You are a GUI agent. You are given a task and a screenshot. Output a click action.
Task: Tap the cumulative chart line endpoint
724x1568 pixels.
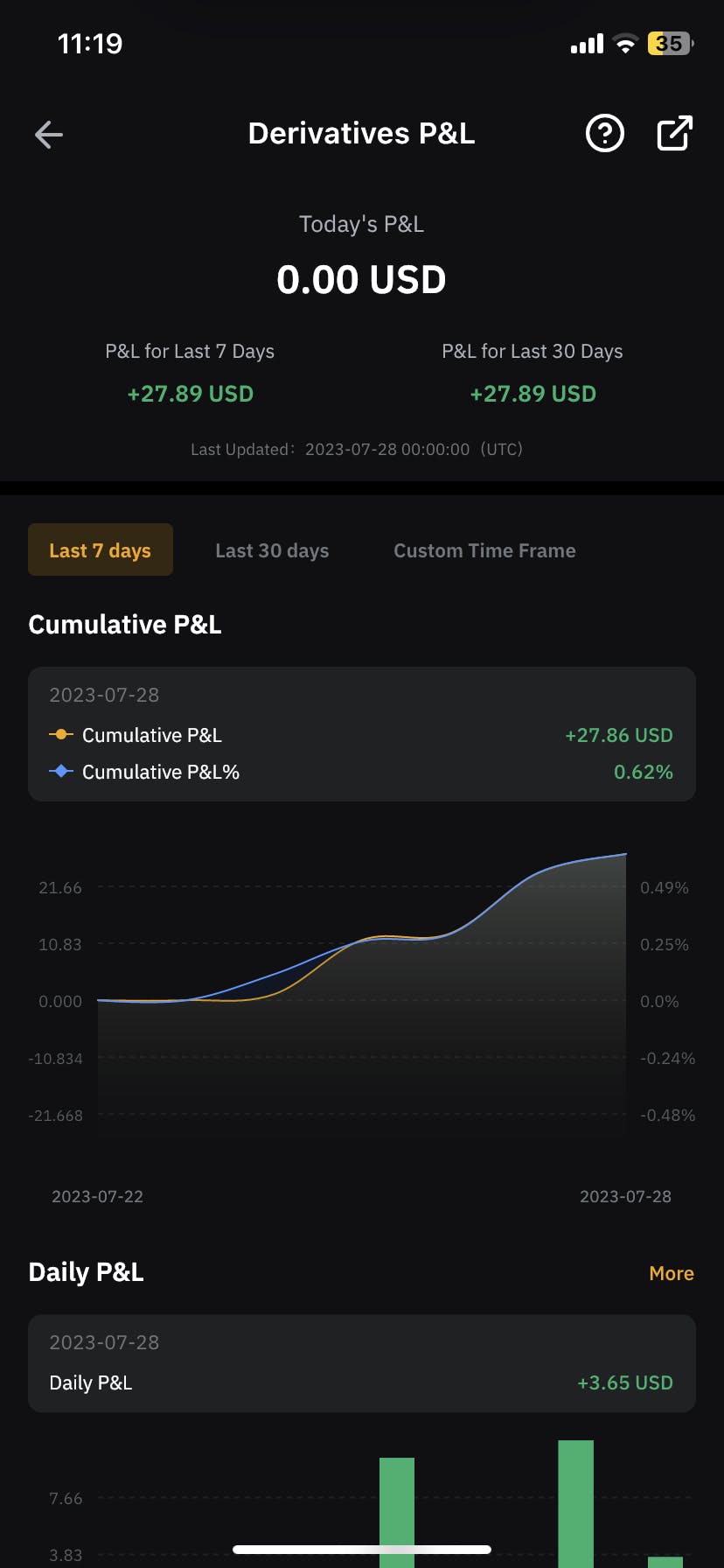[625, 854]
